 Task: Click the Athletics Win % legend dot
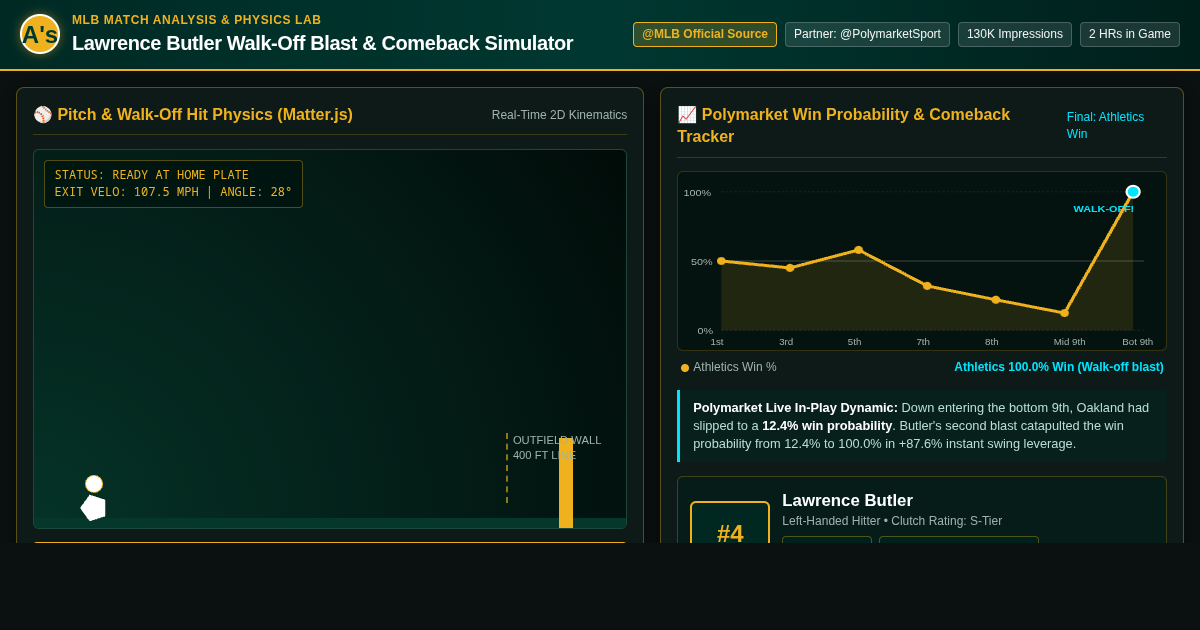click(685, 368)
